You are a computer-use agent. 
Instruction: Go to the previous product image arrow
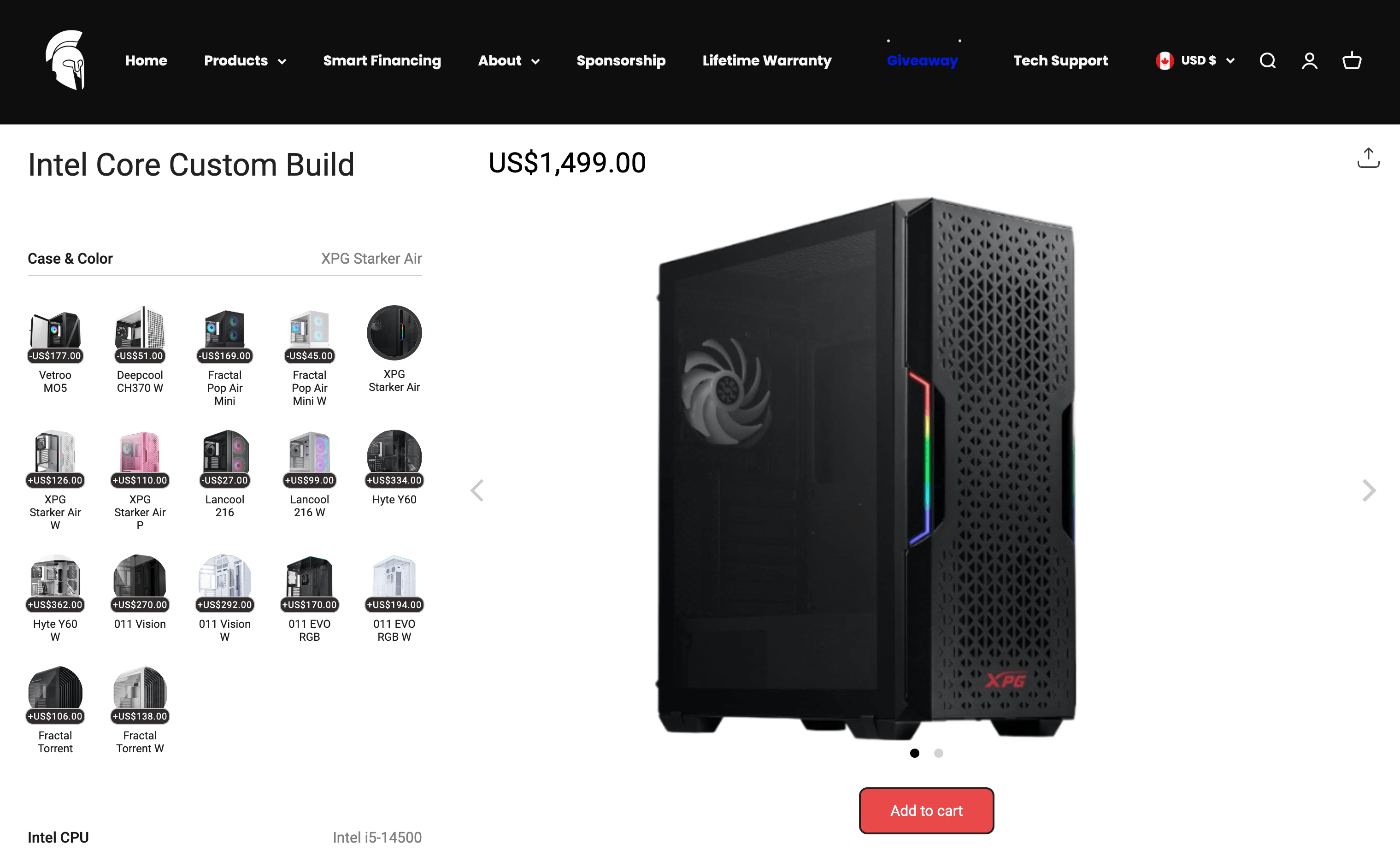pos(477,490)
